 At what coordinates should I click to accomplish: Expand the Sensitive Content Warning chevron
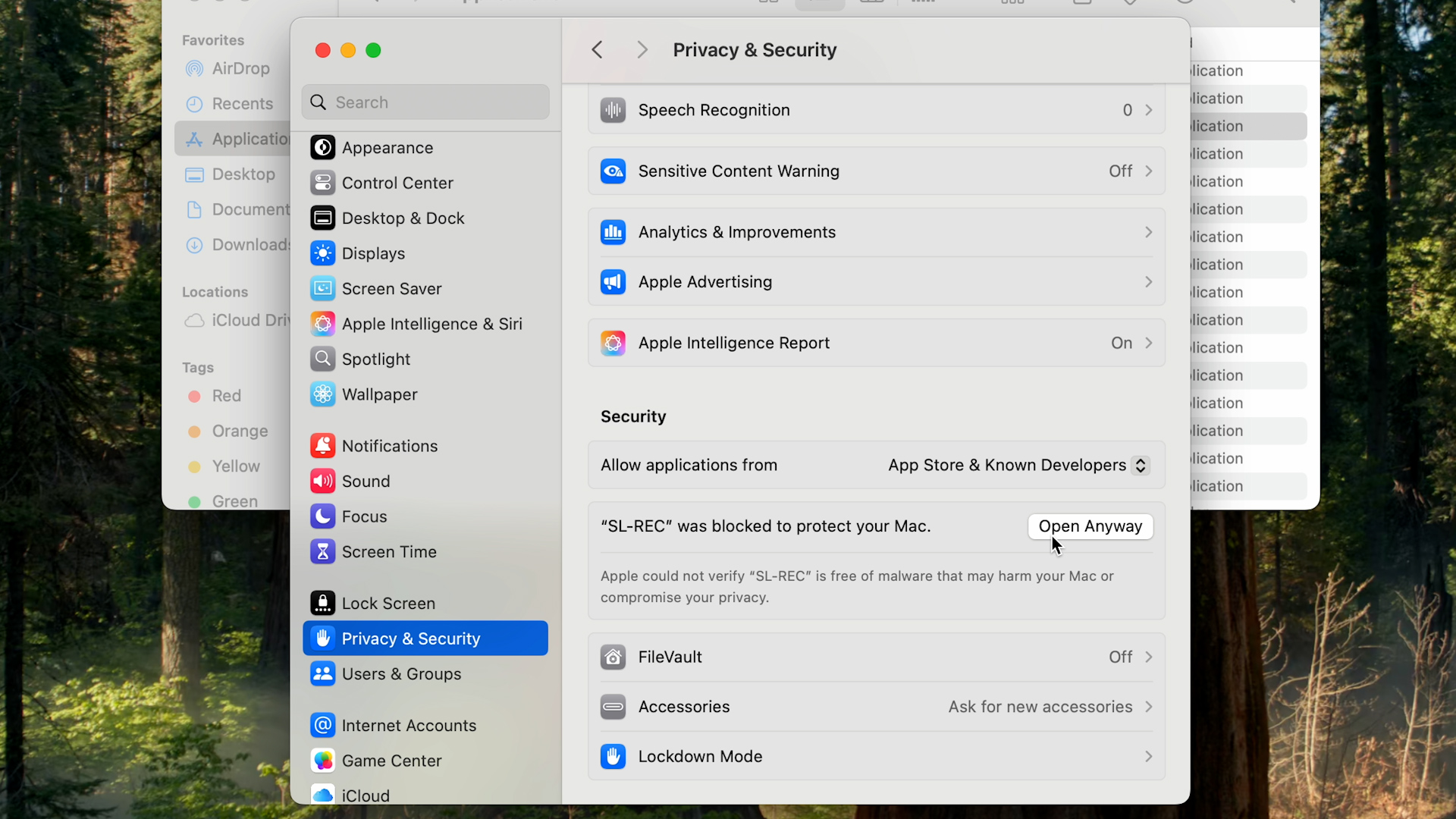1149,171
